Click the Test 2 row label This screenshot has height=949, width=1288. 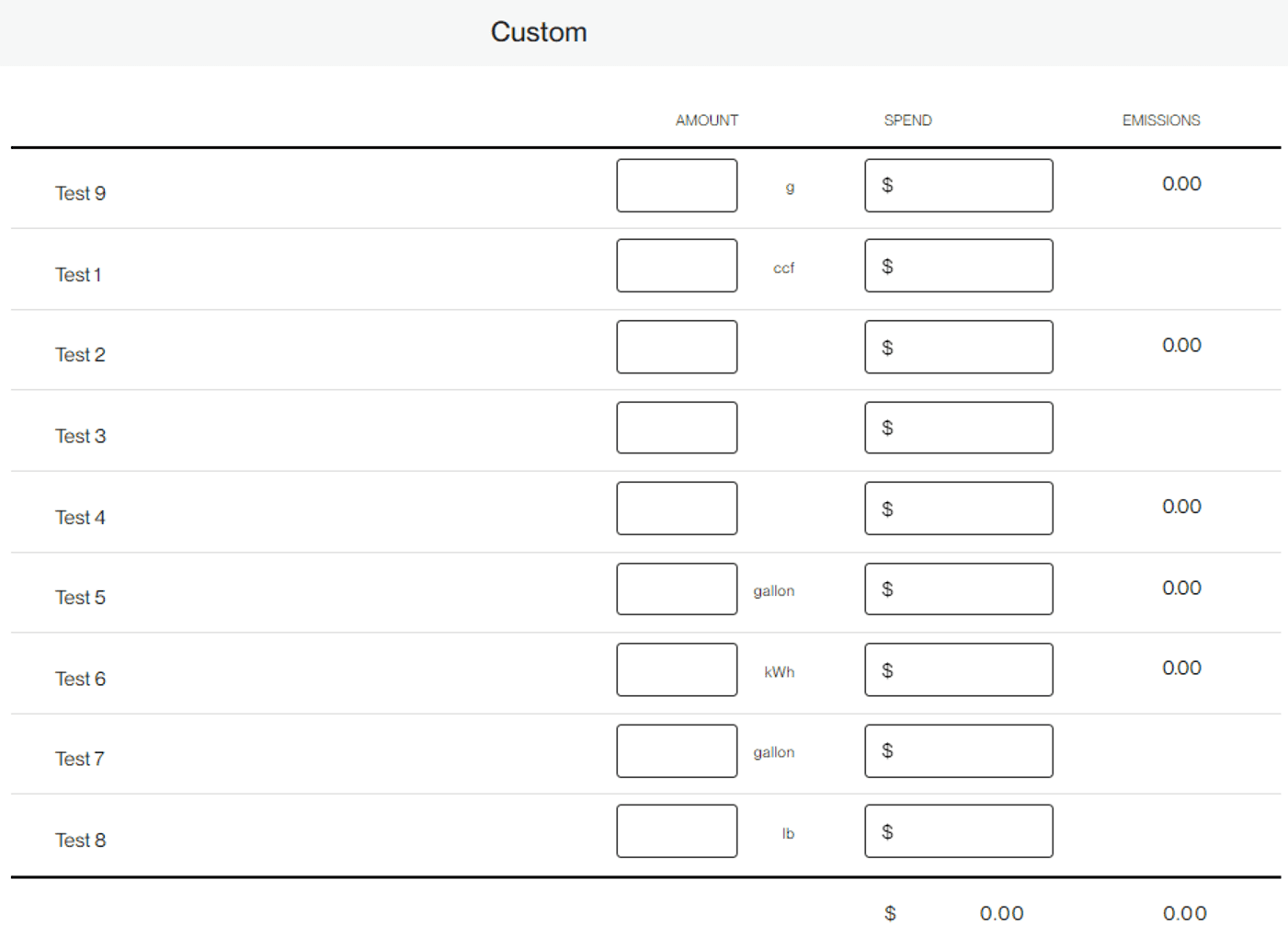pos(80,355)
